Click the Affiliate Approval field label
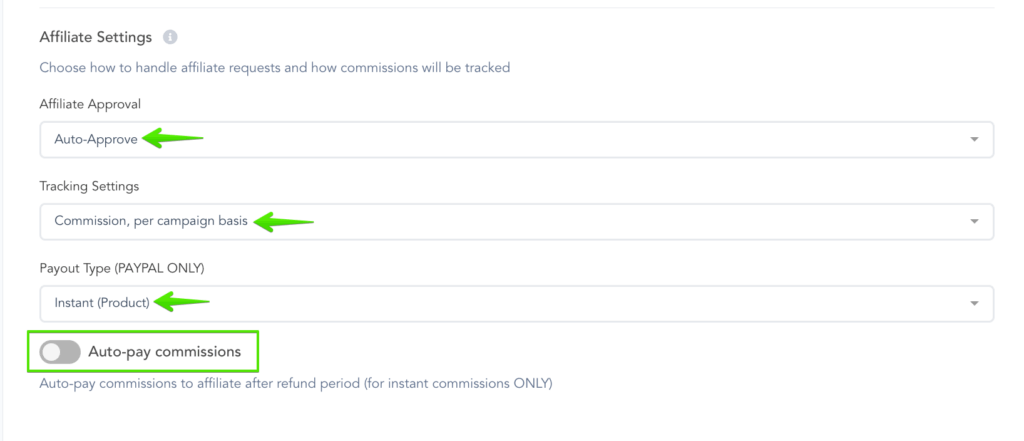 (89, 103)
